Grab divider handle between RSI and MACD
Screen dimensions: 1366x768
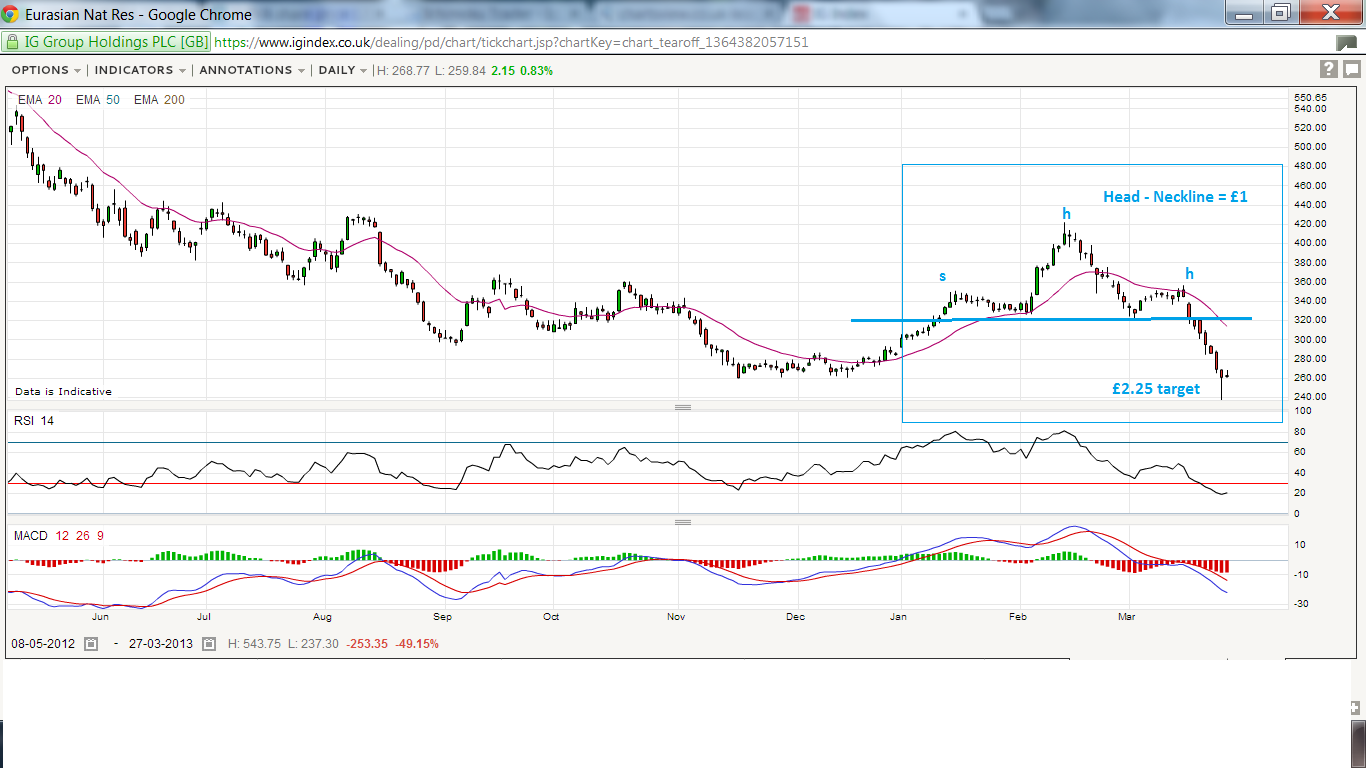click(683, 522)
